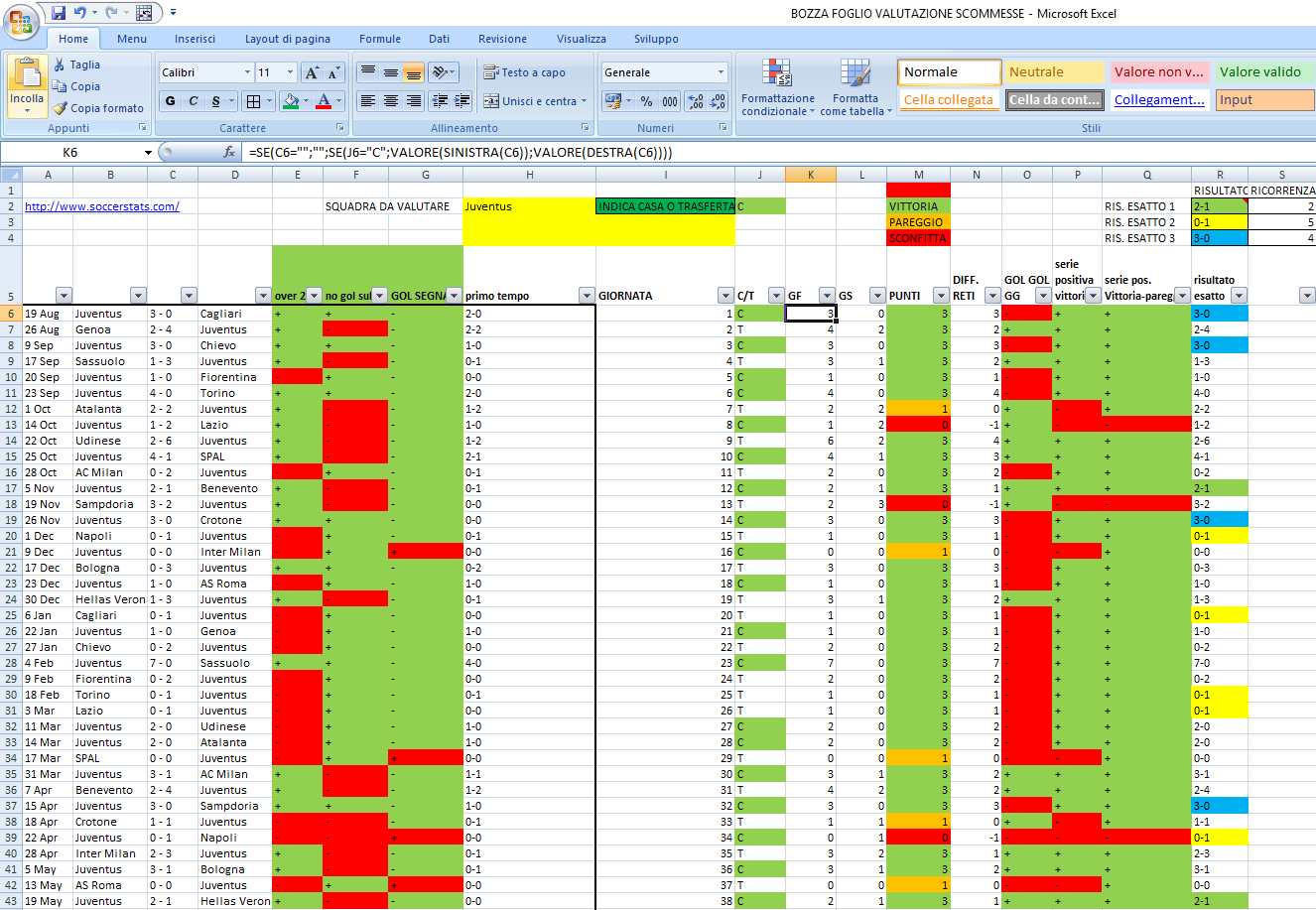Open Formatta come tabella gallery
Image resolution: width=1316 pixels, height=910 pixels.
[x=855, y=87]
